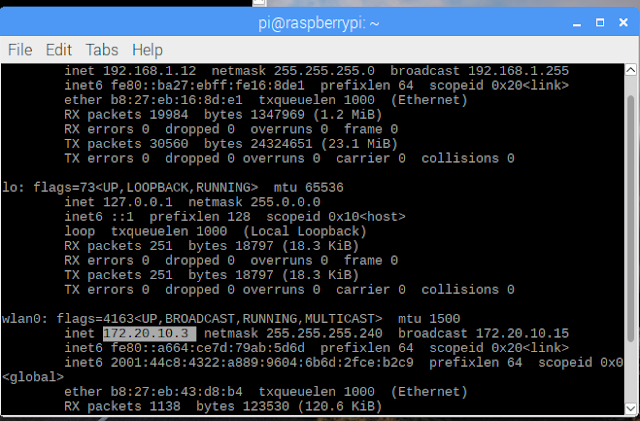This screenshot has height=421, width=640.
Task: Click the vertical scrollbar thumb
Action: click(x=631, y=218)
